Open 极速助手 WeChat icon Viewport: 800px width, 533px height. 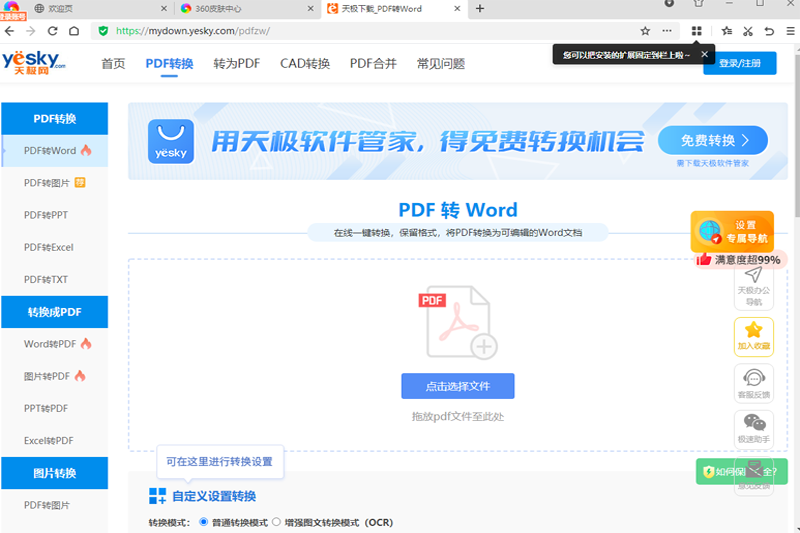pyautogui.click(x=754, y=429)
